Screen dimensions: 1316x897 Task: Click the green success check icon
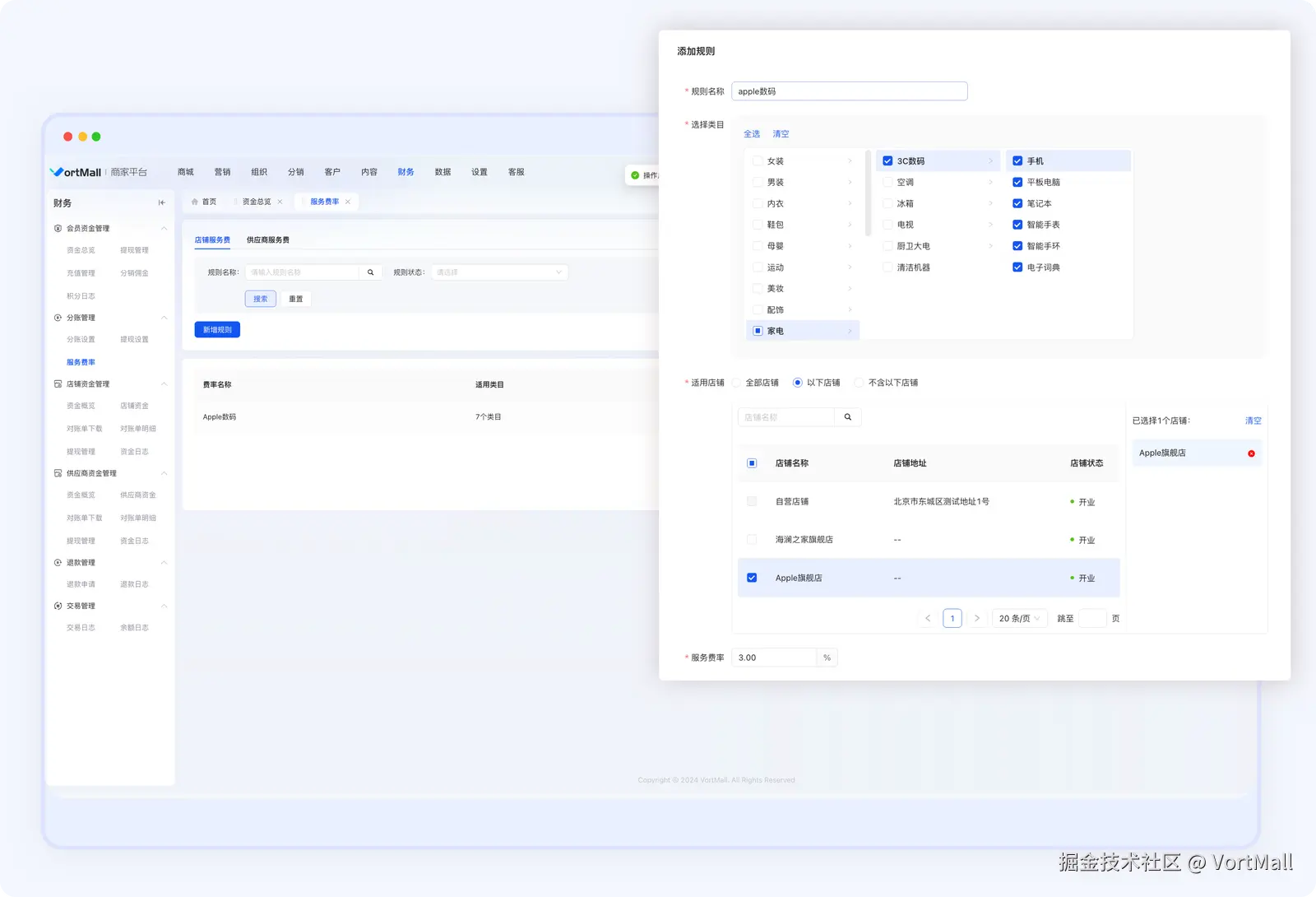click(x=635, y=175)
